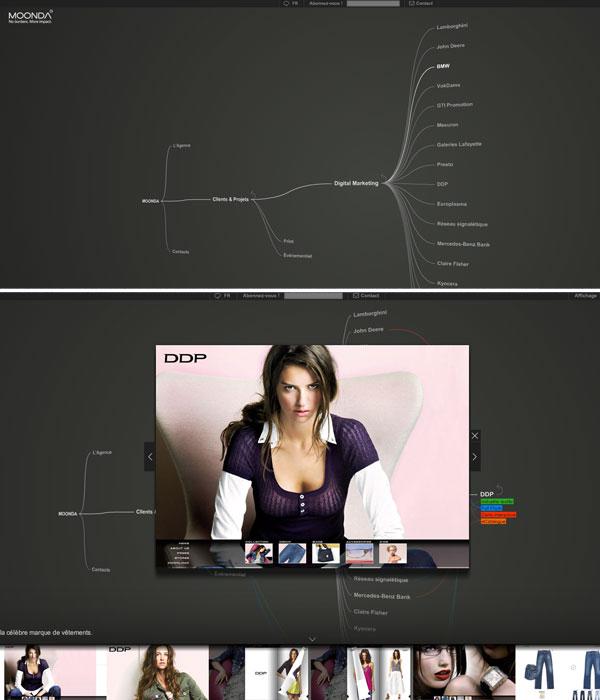The image size is (600, 700).
Task: Select Réseau signalétique in the upper mind map
Action: [462, 224]
